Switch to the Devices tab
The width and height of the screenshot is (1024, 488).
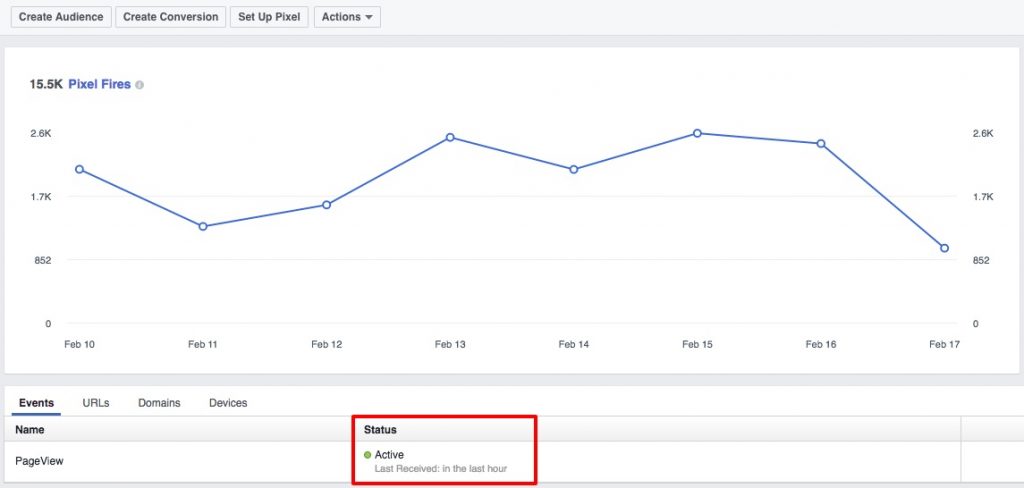click(228, 403)
